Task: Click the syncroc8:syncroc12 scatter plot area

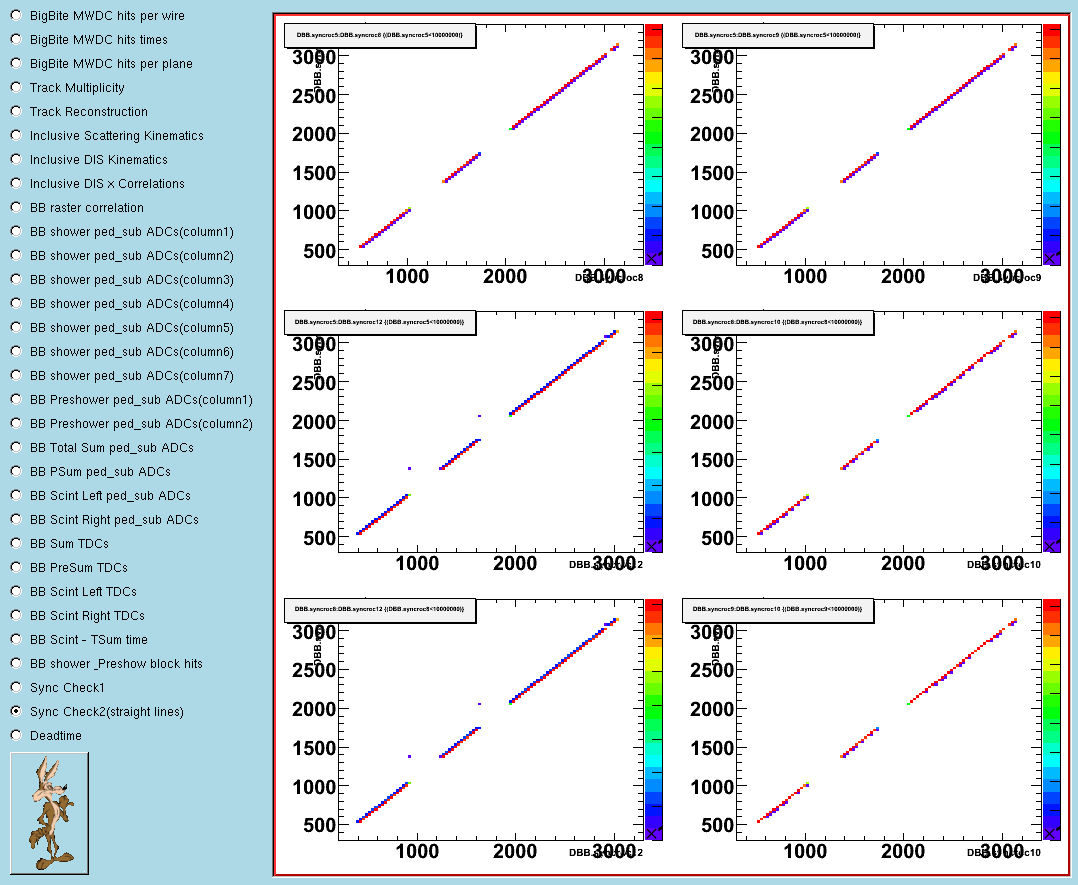Action: coord(492,719)
